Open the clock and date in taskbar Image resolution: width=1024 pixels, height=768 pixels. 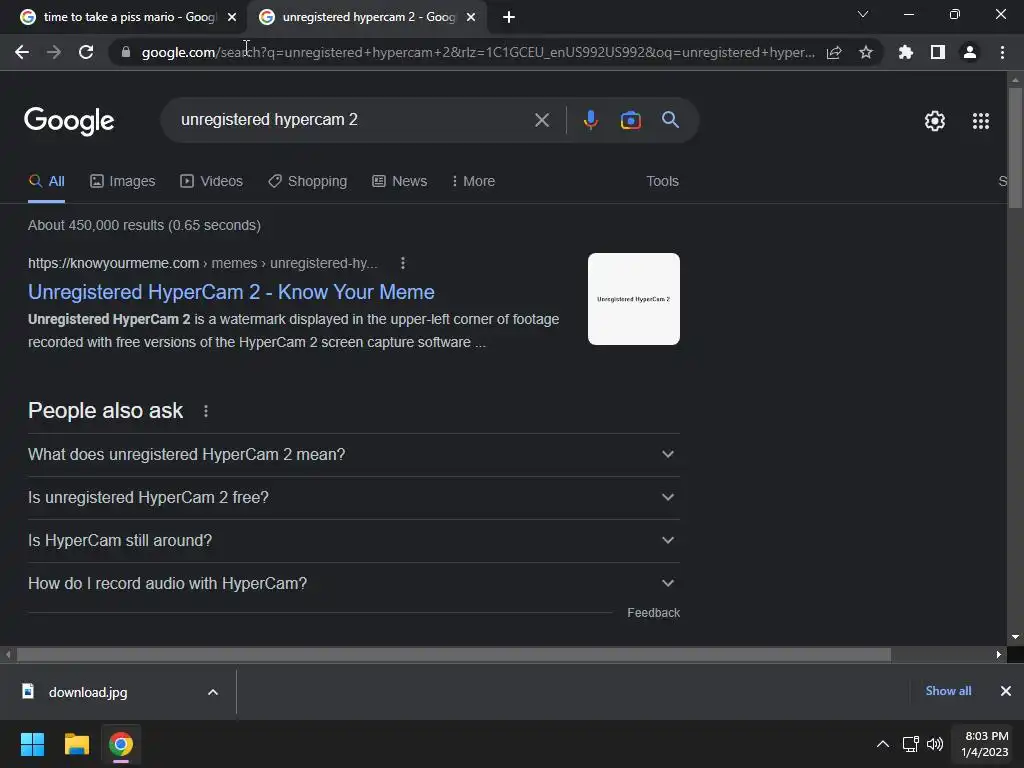tap(985, 744)
